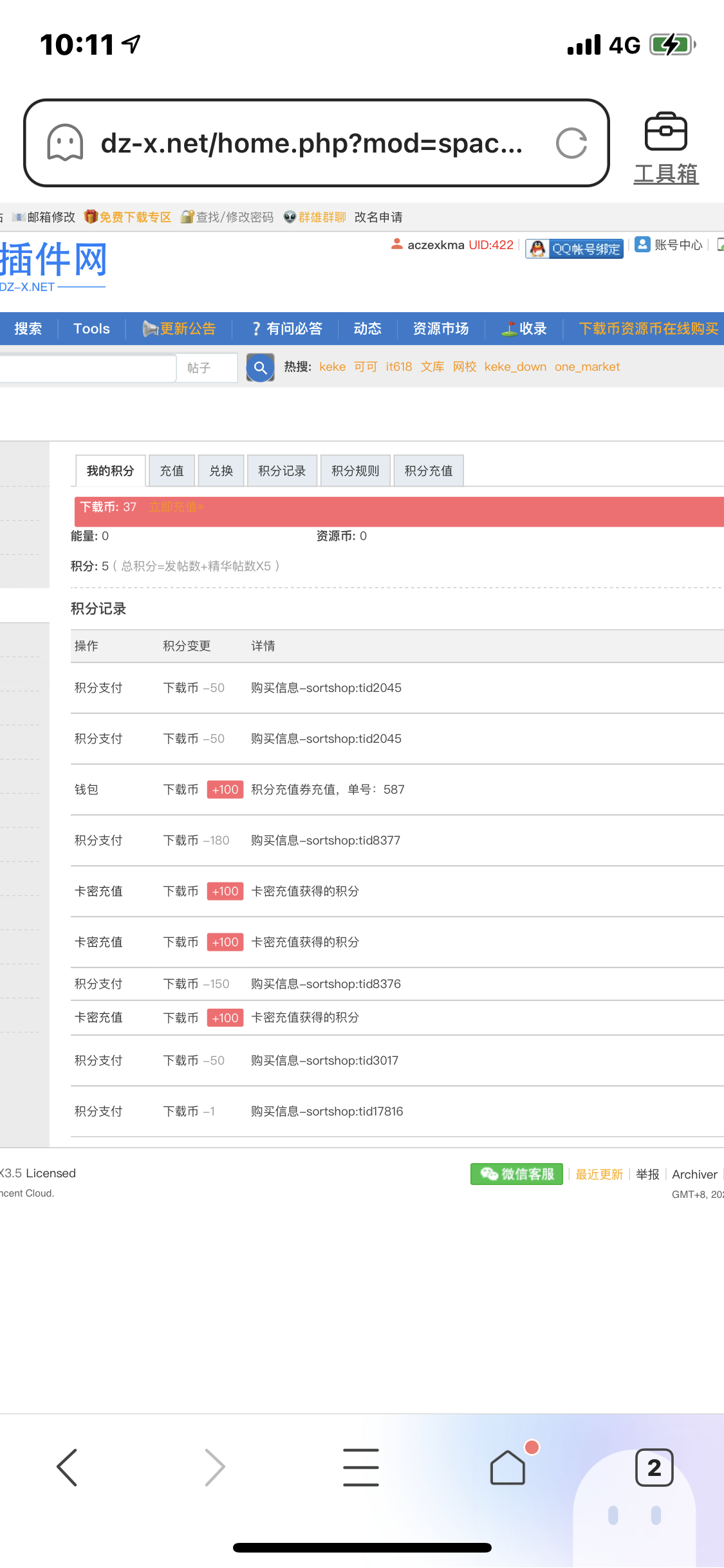This screenshot has width=724, height=1568.
Task: Tap the browser reload icon
Action: point(571,143)
